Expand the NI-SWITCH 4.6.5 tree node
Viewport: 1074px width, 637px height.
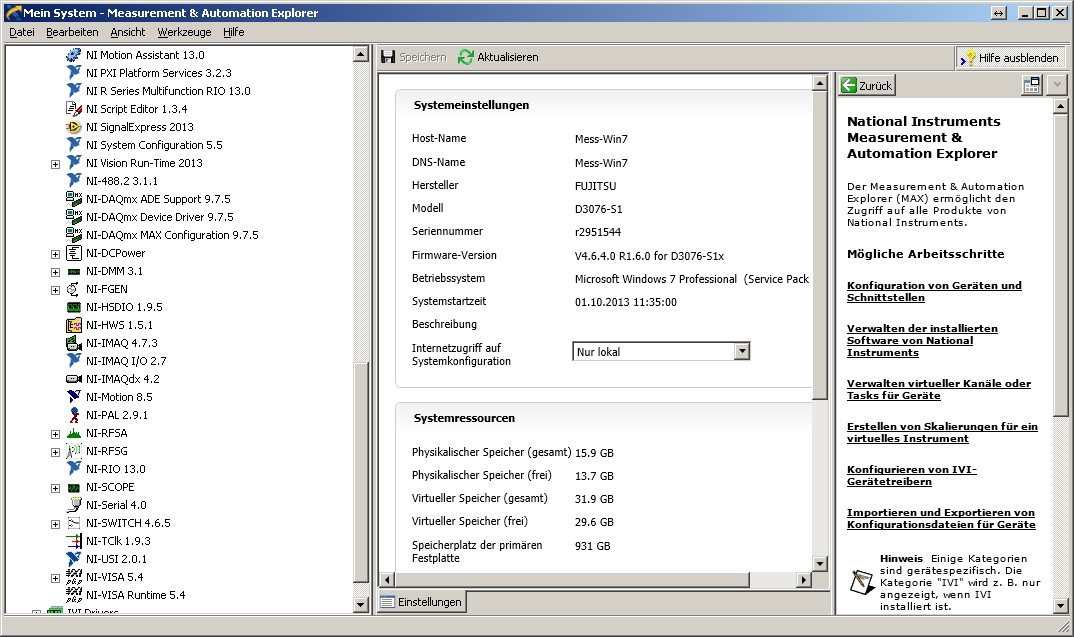[55, 524]
